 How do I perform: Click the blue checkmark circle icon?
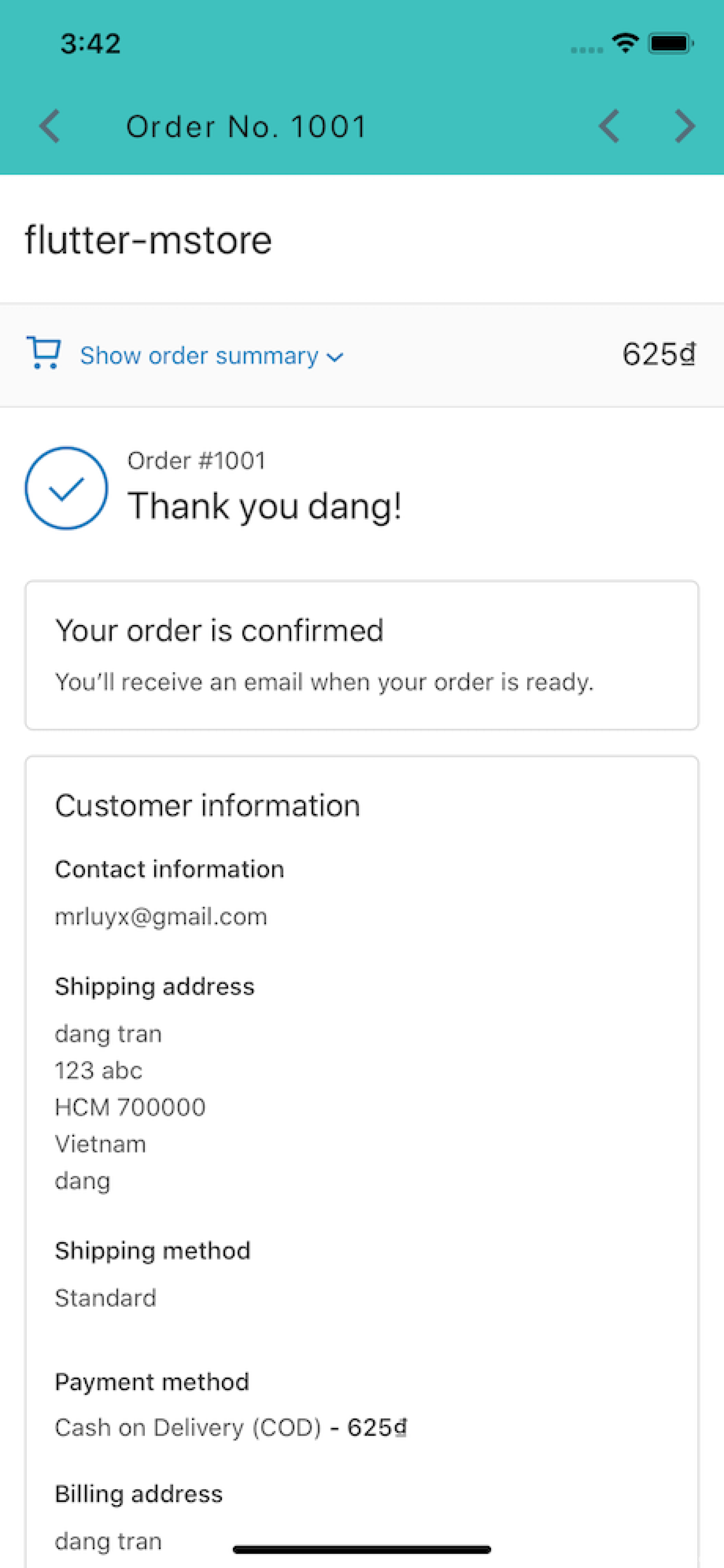tap(67, 488)
